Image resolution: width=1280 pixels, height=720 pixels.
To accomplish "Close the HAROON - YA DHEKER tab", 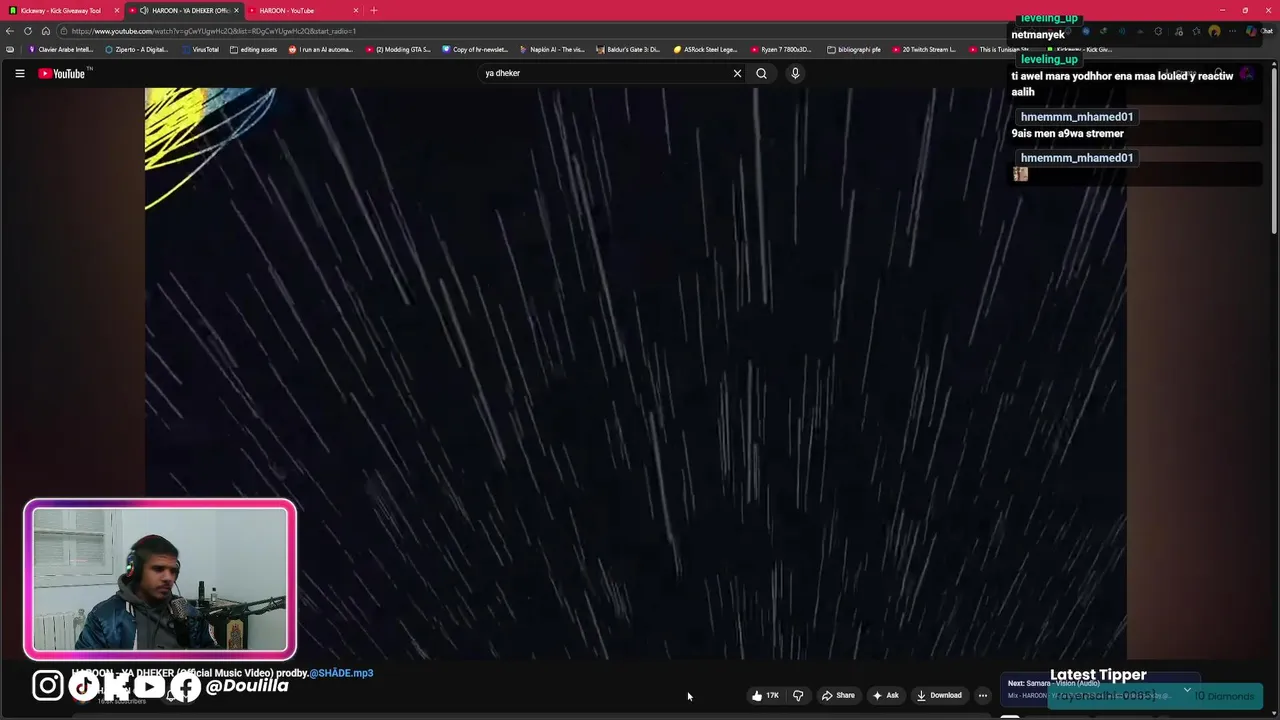I will point(237,10).
